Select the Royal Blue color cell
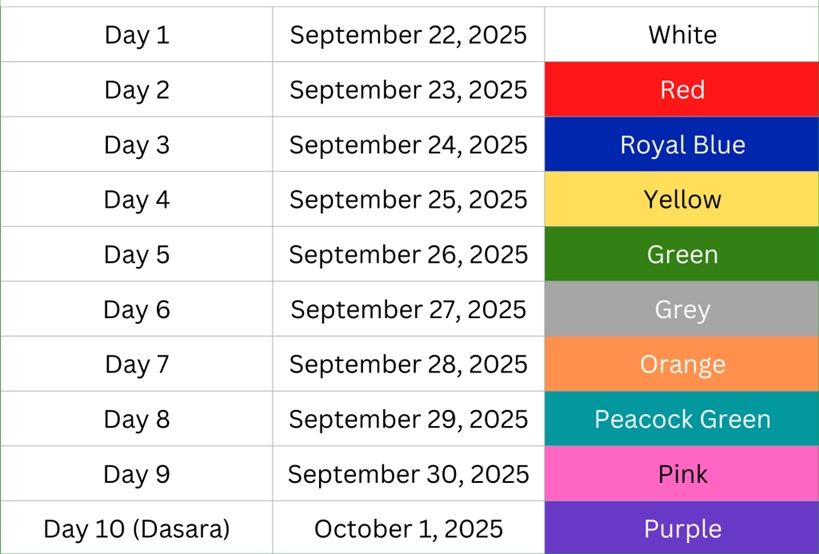The height and width of the screenshot is (554, 819). point(682,145)
